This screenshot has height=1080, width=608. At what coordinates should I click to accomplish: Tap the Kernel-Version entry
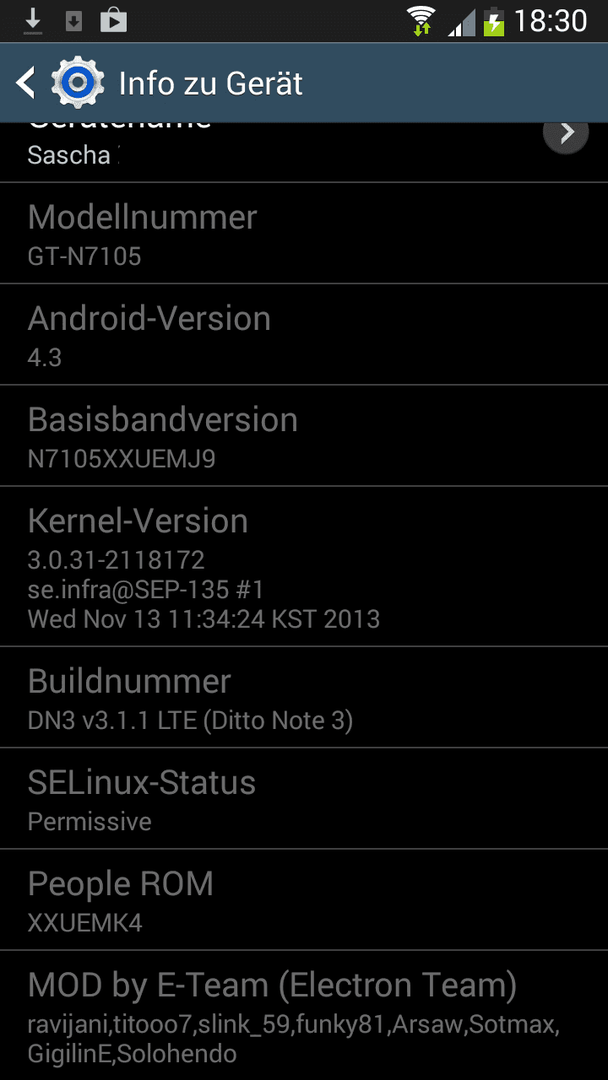(x=304, y=567)
